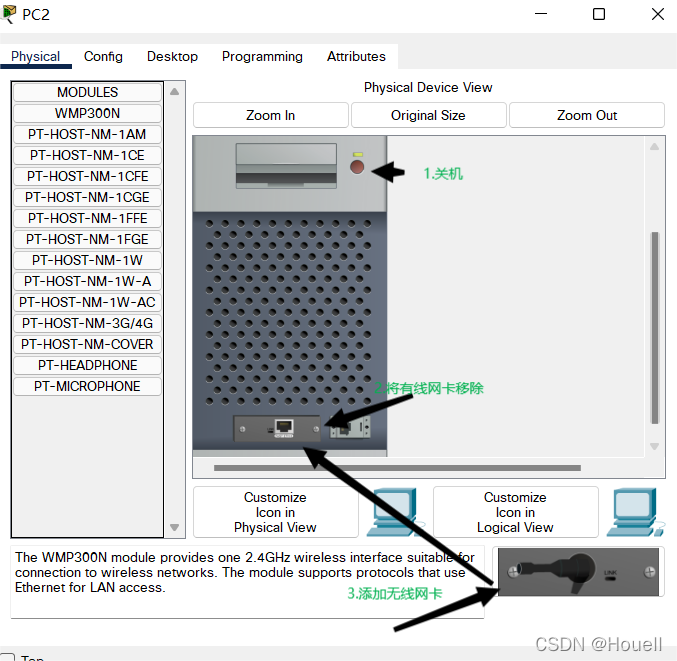
Task: Click the device view vertical scrollbar thumb
Action: coord(655,328)
